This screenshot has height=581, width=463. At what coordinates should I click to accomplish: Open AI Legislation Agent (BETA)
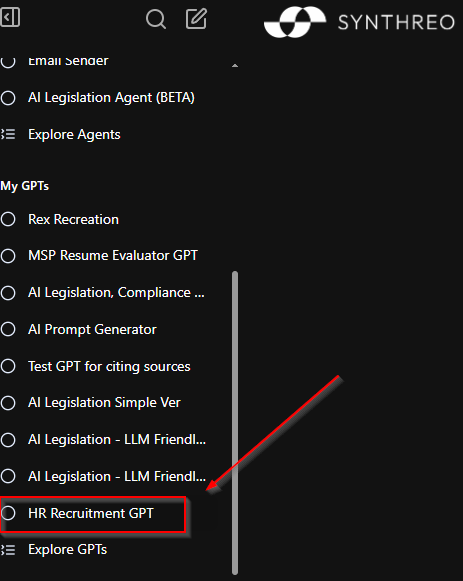pos(111,98)
